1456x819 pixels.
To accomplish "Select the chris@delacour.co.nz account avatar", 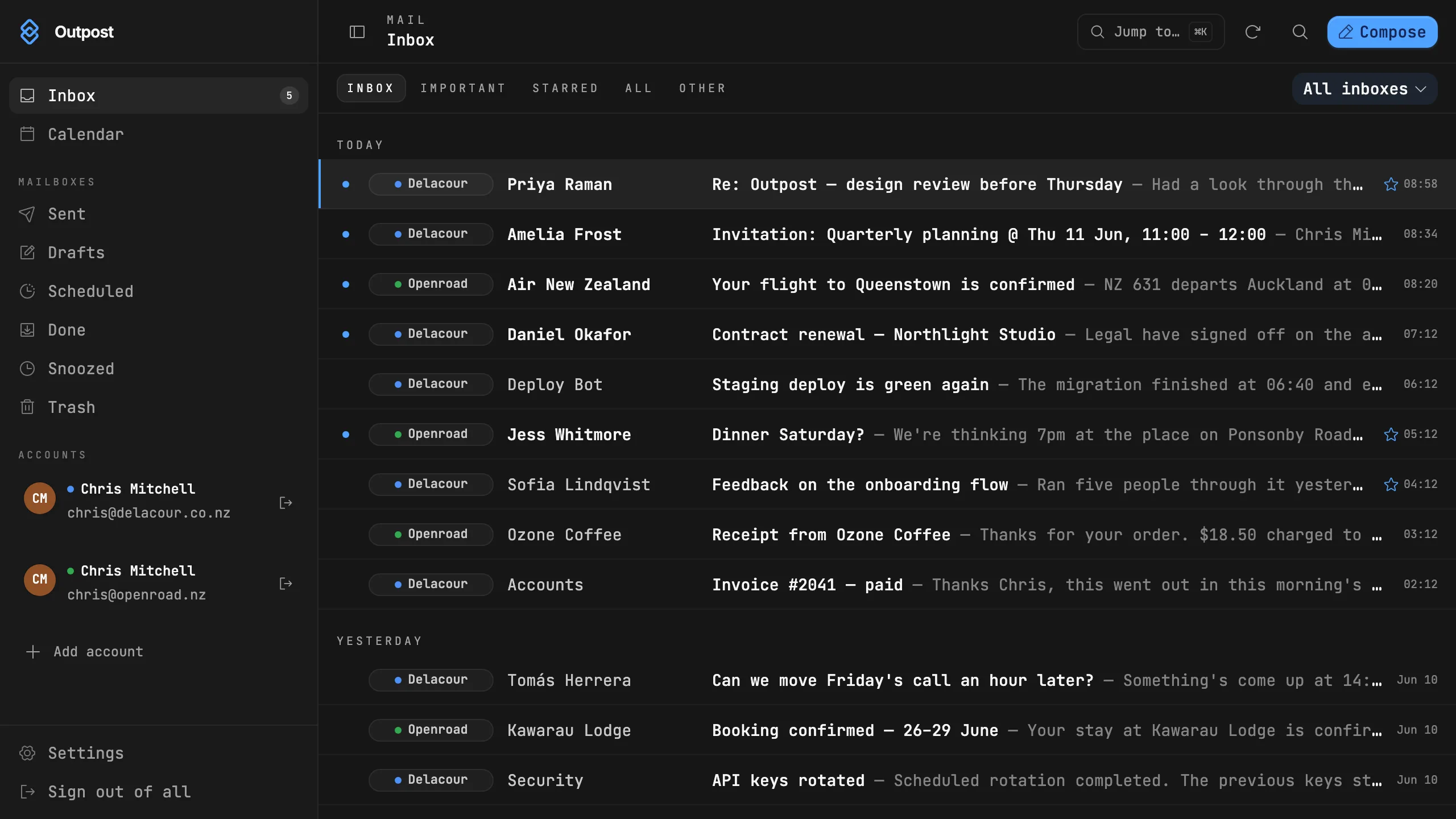I will coord(40,498).
